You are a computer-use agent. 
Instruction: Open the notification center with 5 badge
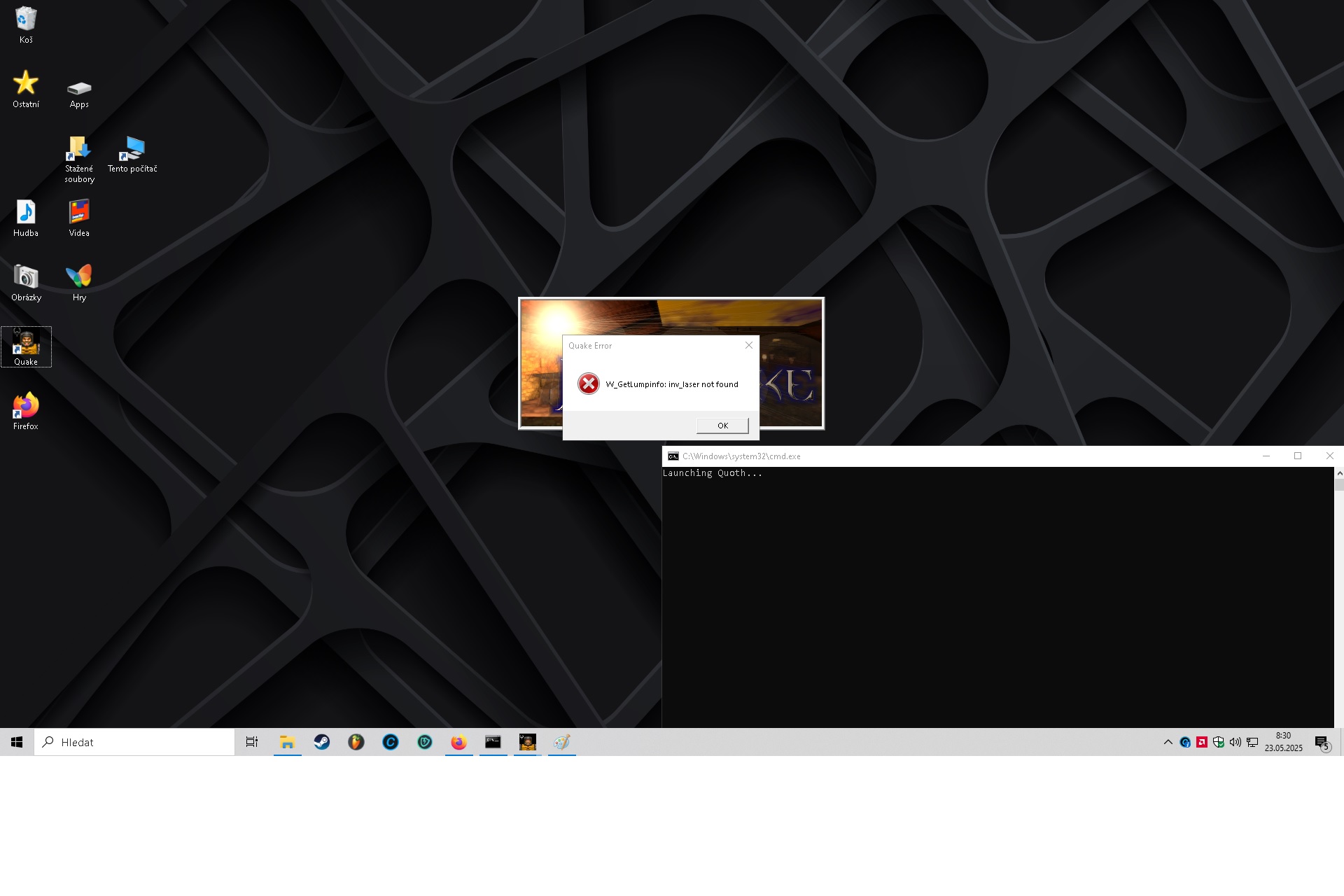(1322, 743)
